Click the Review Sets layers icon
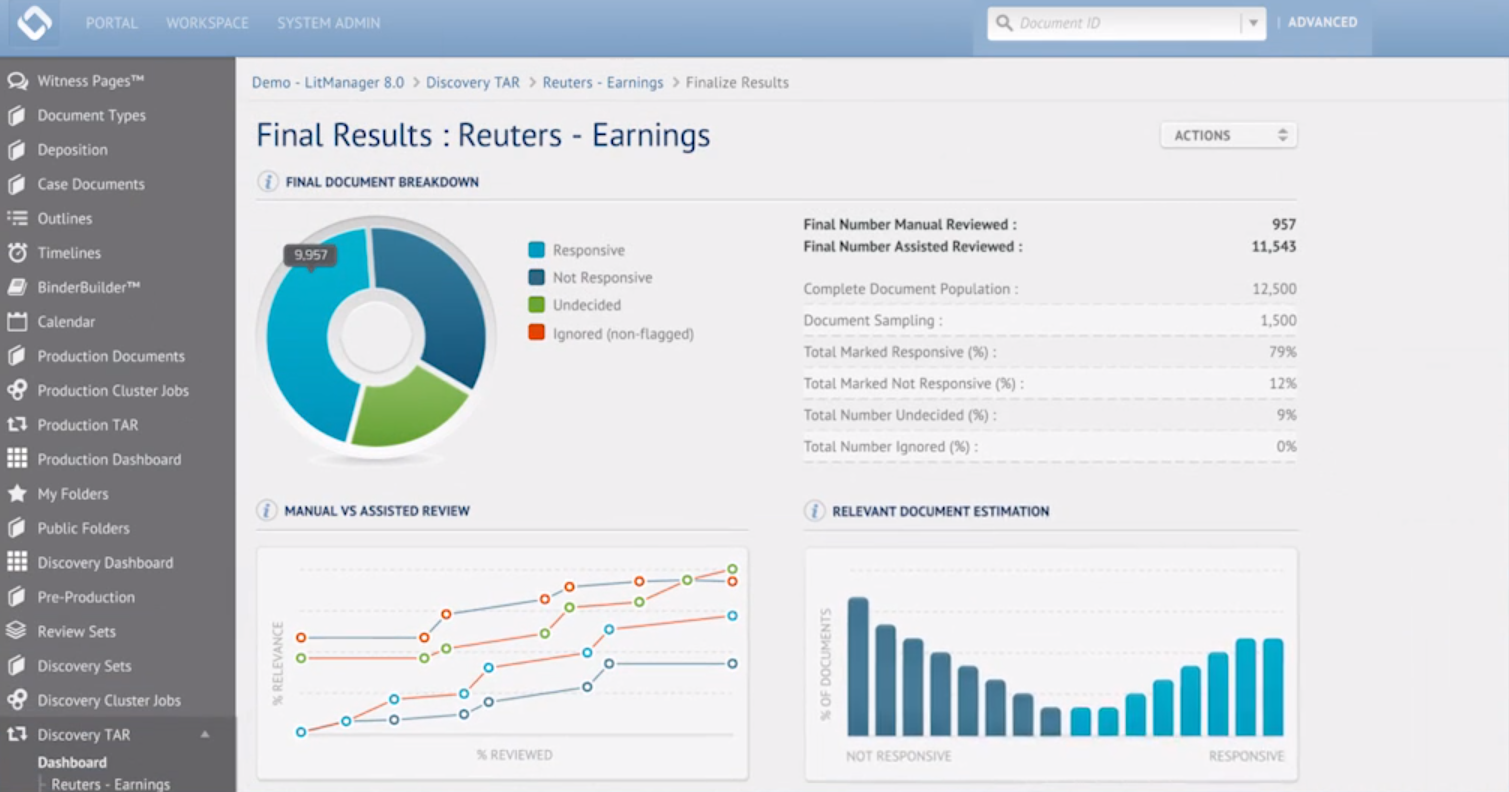 pyautogui.click(x=17, y=631)
